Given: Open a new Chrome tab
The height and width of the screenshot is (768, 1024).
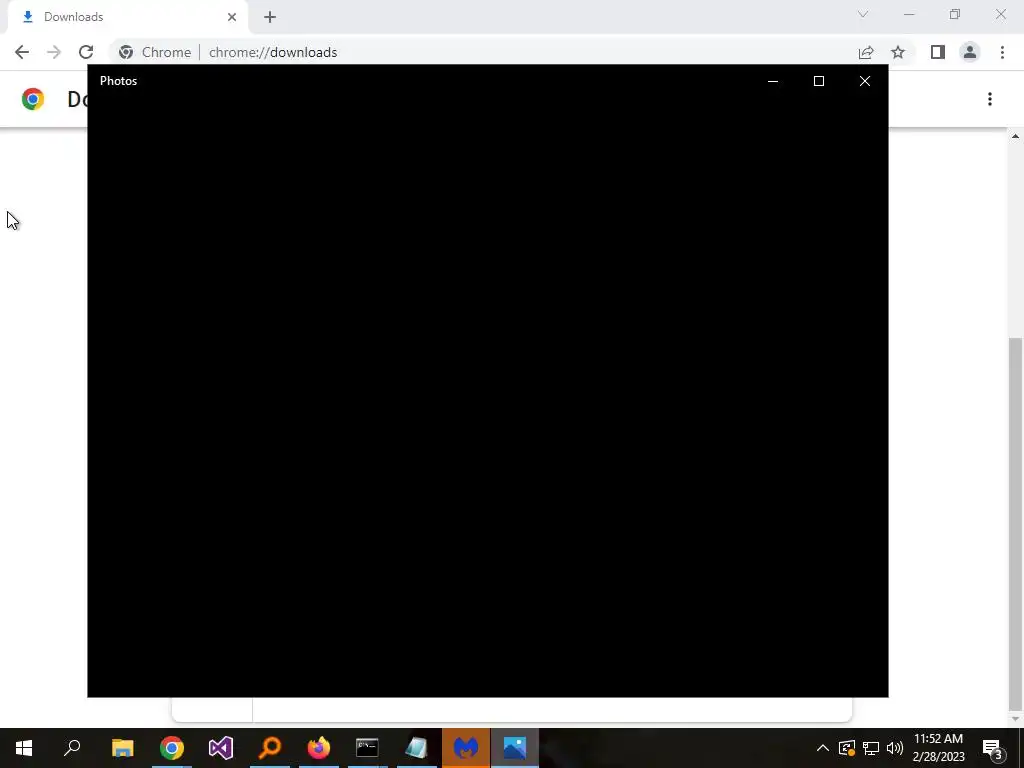Looking at the screenshot, I should click(x=270, y=17).
